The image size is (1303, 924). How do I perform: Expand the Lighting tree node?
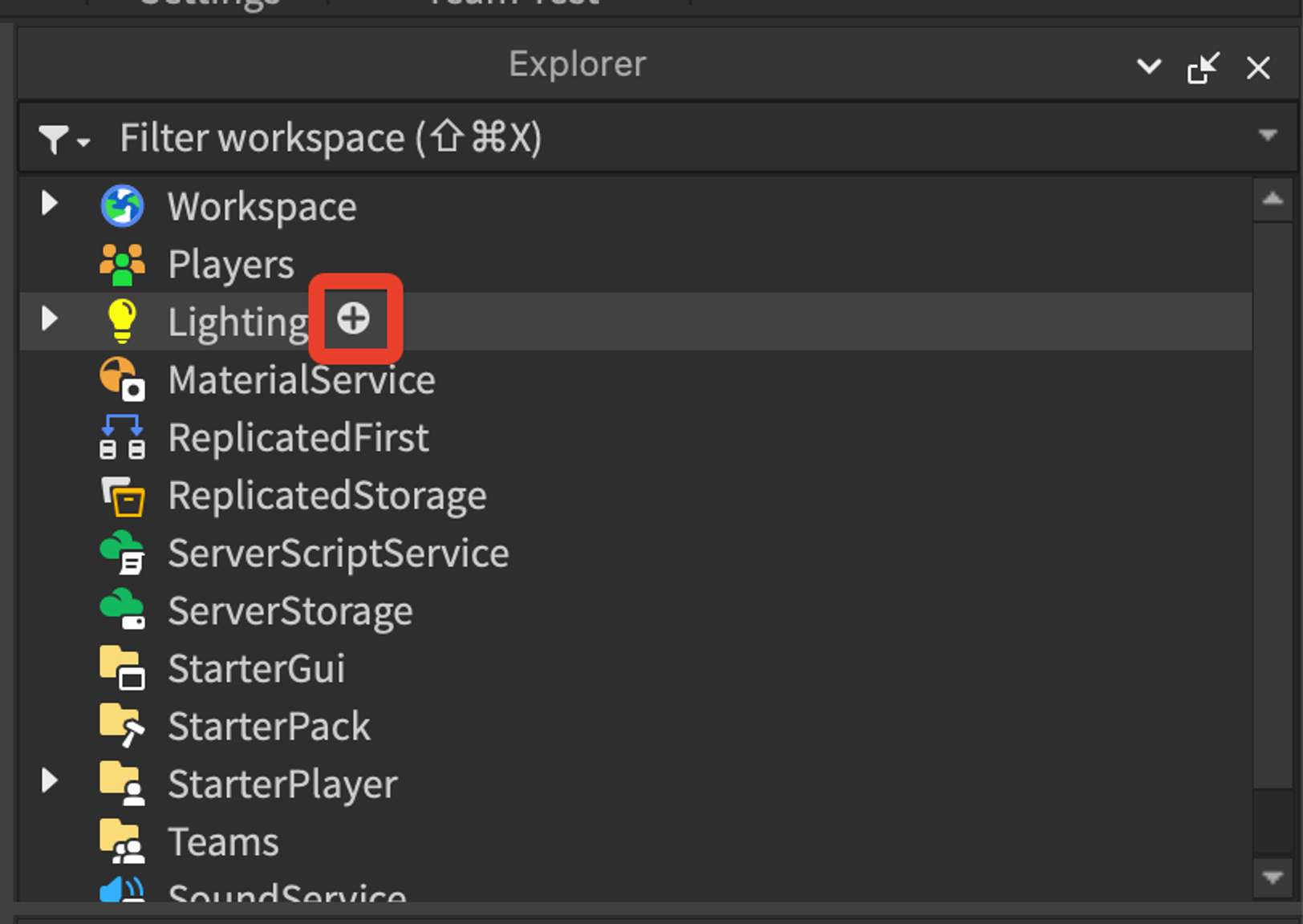point(50,319)
